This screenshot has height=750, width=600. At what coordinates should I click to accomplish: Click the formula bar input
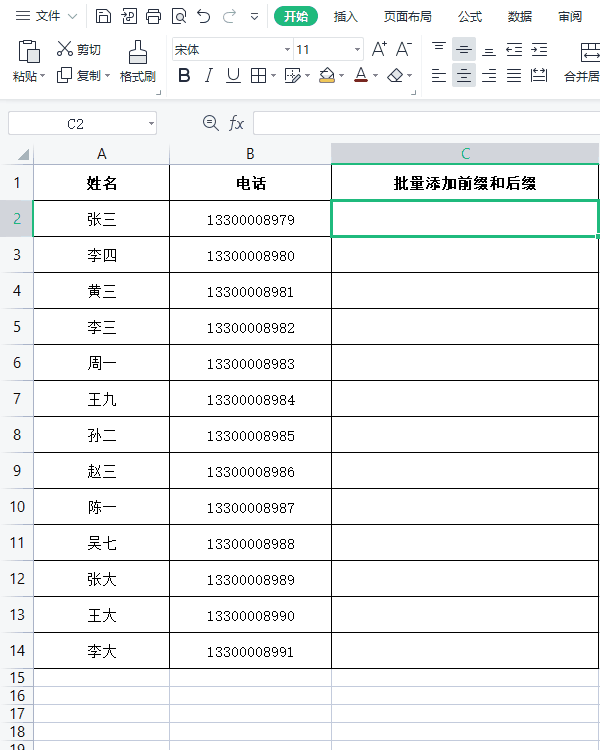(x=426, y=123)
